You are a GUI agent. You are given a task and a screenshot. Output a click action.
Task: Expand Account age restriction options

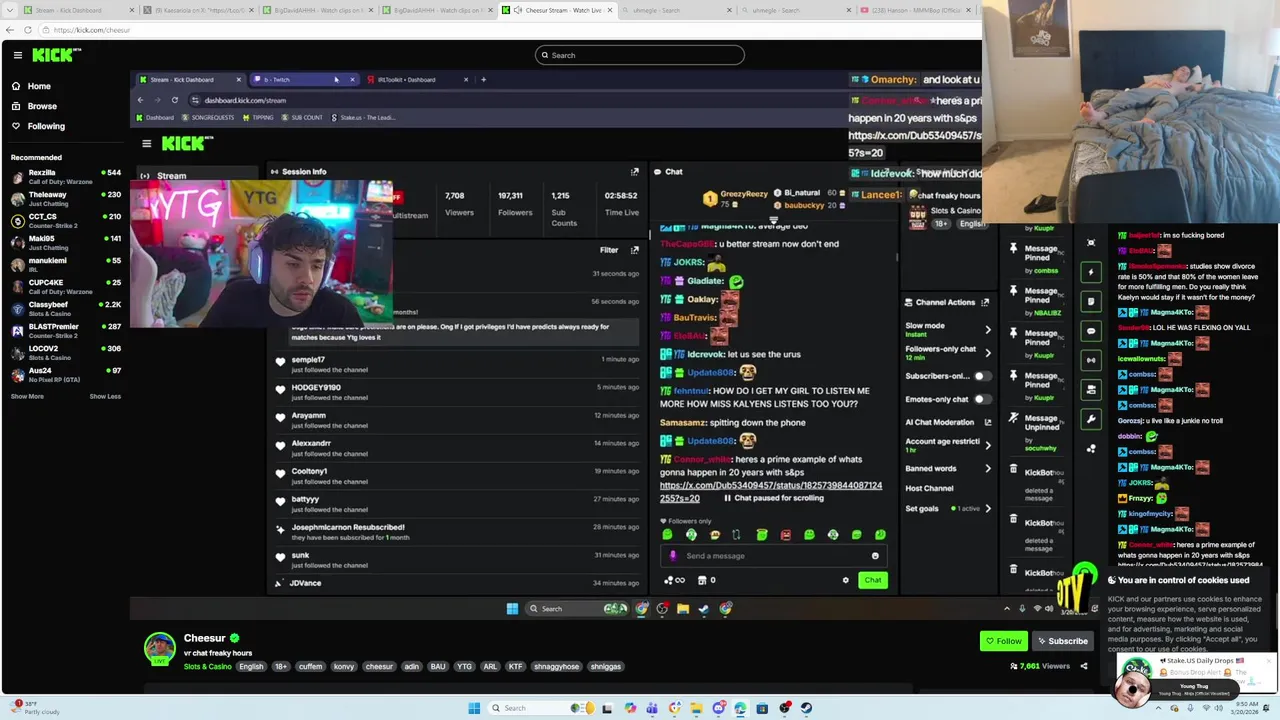click(x=988, y=445)
